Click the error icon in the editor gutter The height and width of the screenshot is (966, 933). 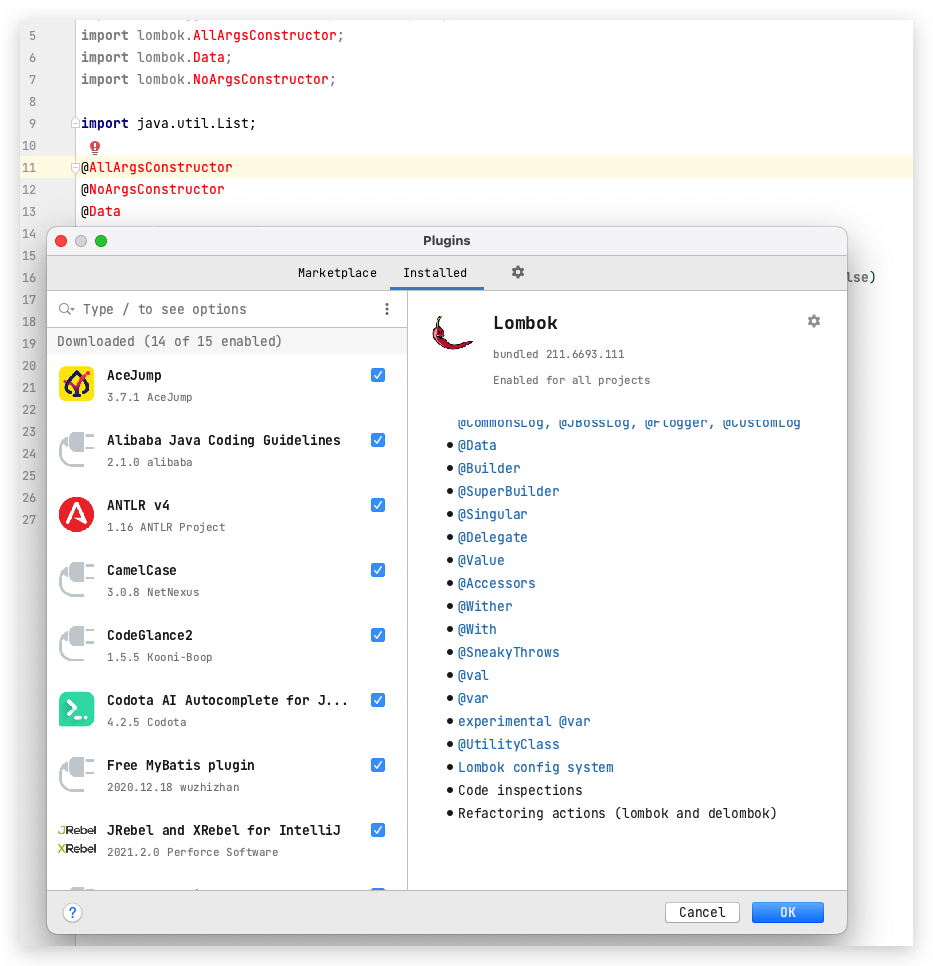point(93,146)
